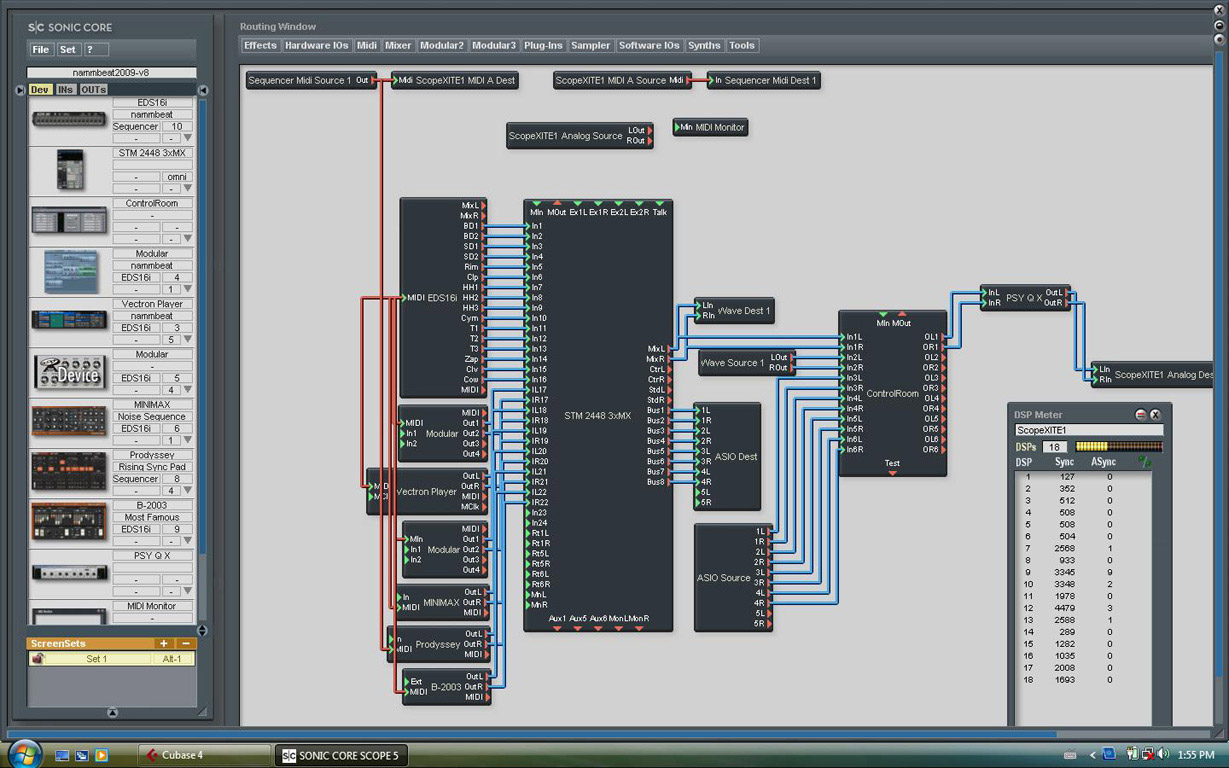Minimize the DSP Meter panel
Viewport: 1229px width, 768px height.
[1141, 414]
